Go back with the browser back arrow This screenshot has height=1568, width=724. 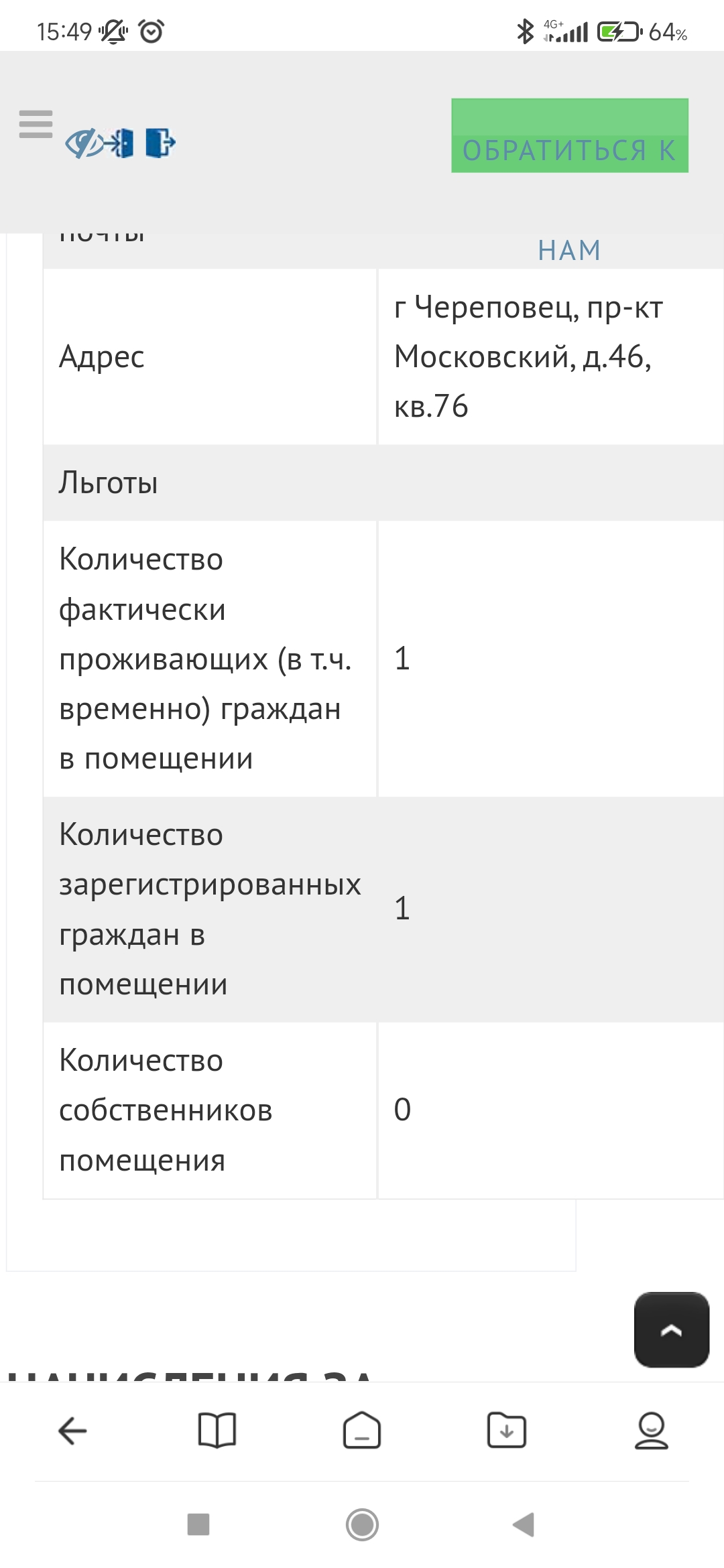72,1431
